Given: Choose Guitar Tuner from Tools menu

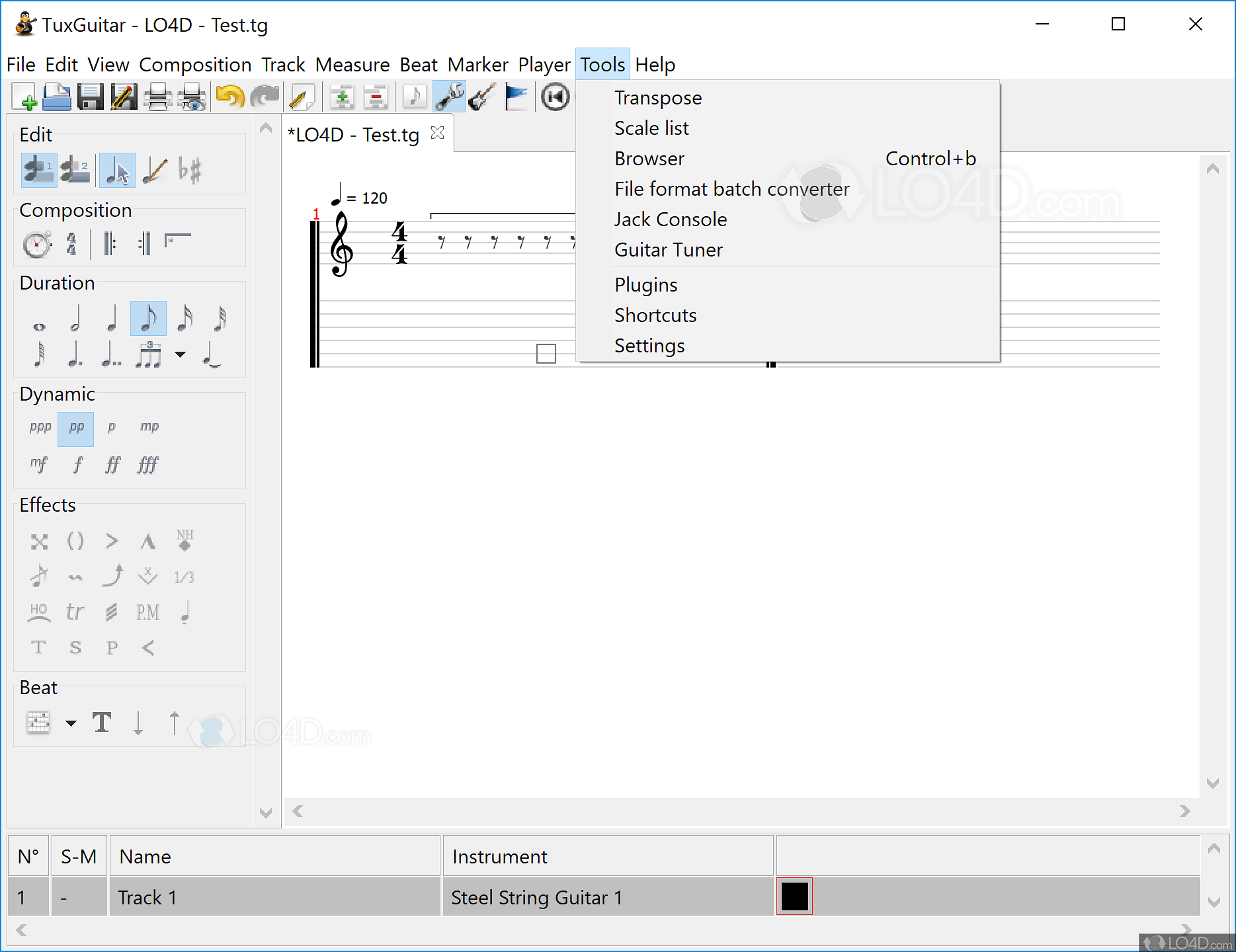Looking at the screenshot, I should tap(668, 250).
